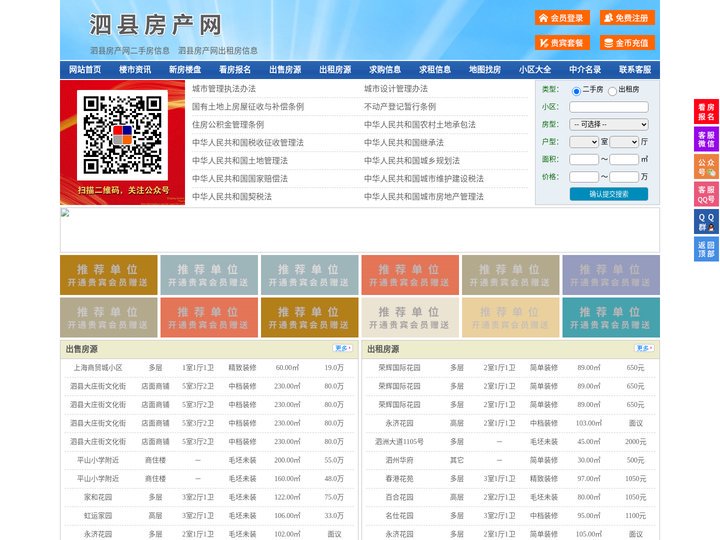The width and height of the screenshot is (720, 540).
Task: Open 城市设计管理办法 article link
Action: point(396,89)
